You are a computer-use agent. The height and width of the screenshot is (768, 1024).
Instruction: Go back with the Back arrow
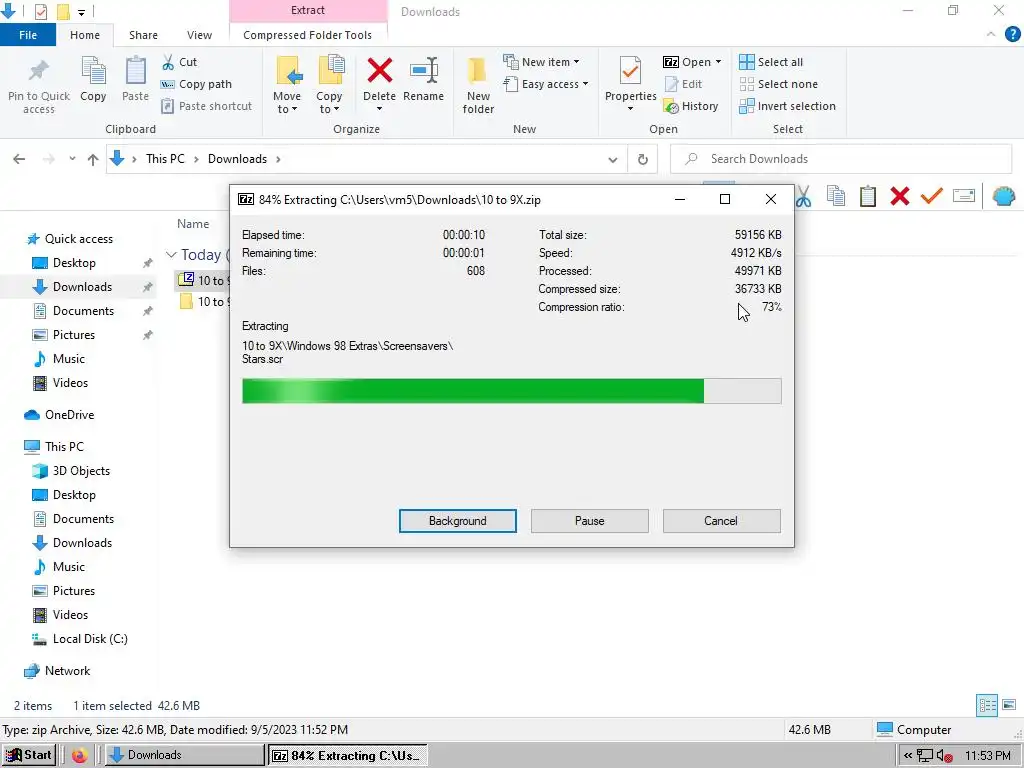(x=19, y=159)
